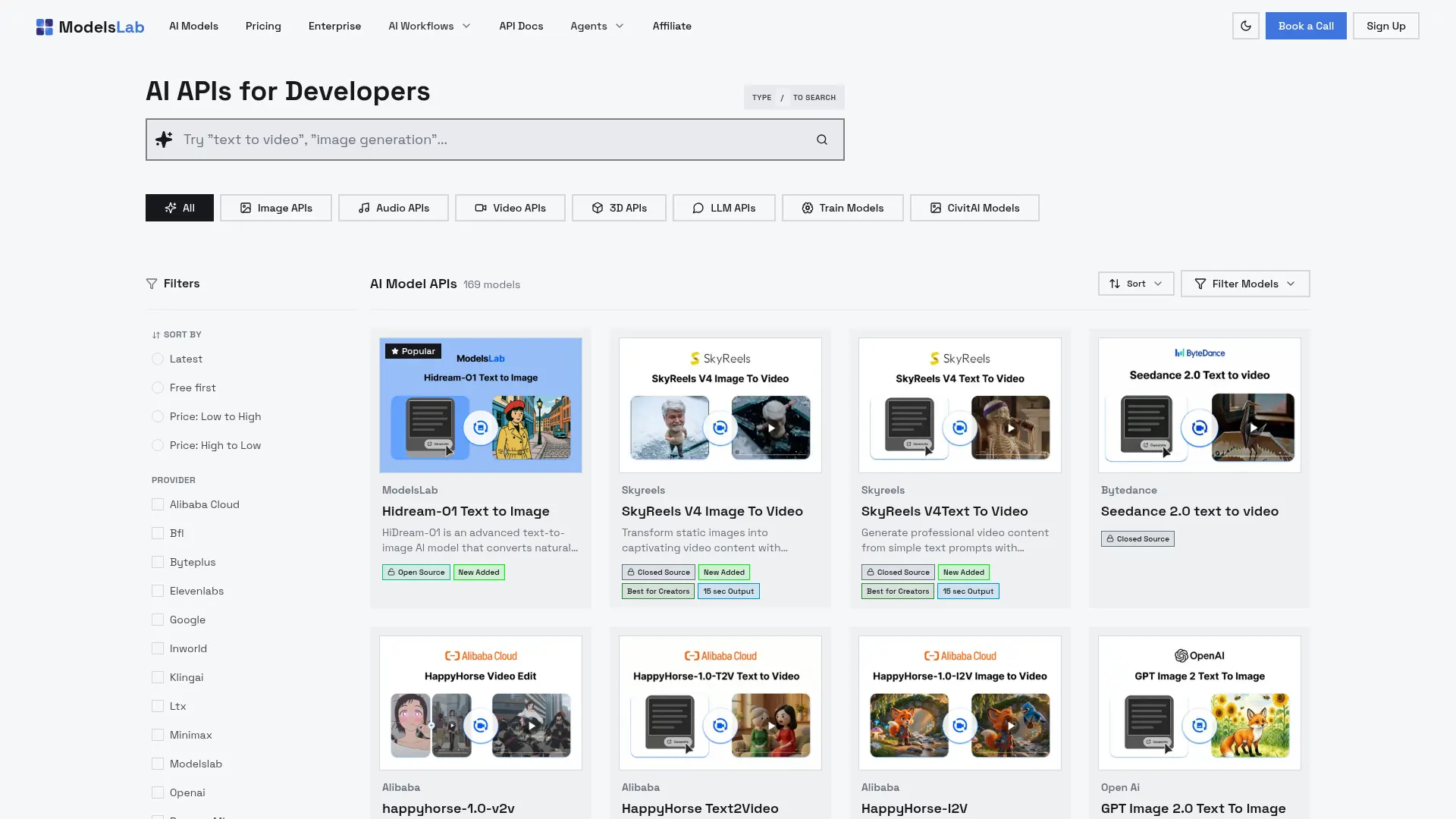
Task: Check the Bfl provider checkbox
Action: click(x=158, y=533)
